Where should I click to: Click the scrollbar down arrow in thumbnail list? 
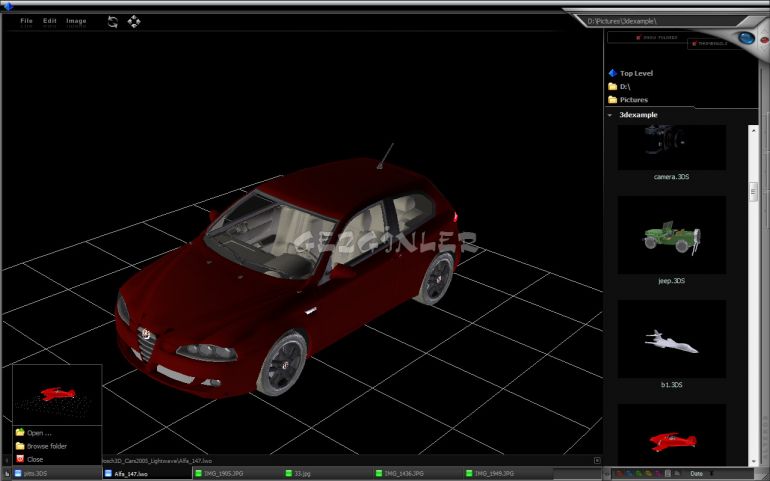point(753,461)
